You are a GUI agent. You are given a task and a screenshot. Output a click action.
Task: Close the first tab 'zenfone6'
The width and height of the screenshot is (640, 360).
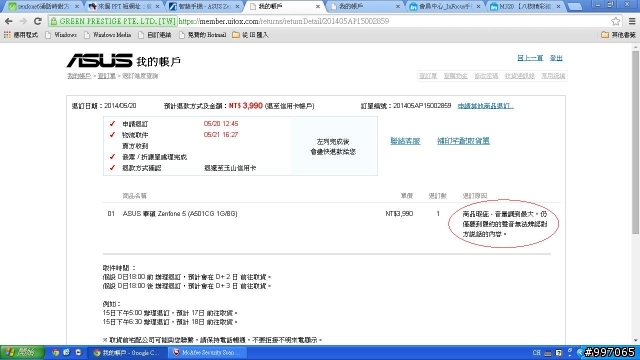[x=77, y=7]
